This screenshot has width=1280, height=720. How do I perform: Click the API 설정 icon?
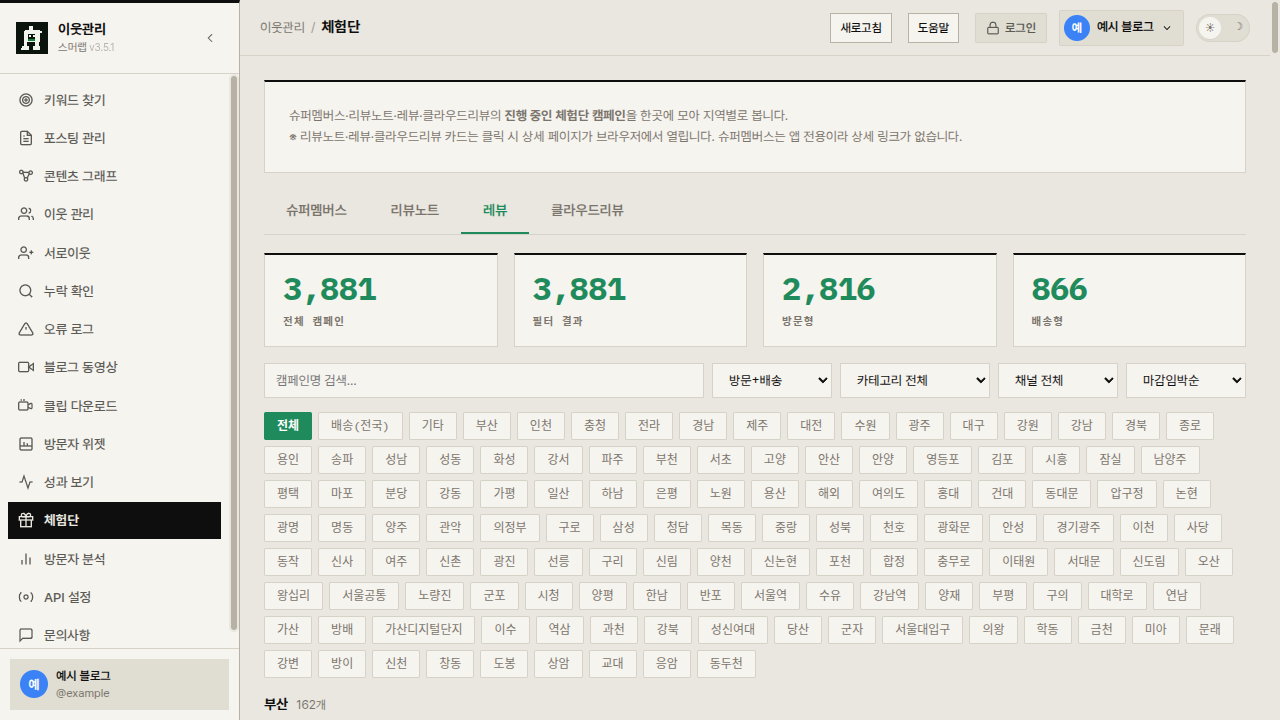tap(26, 597)
